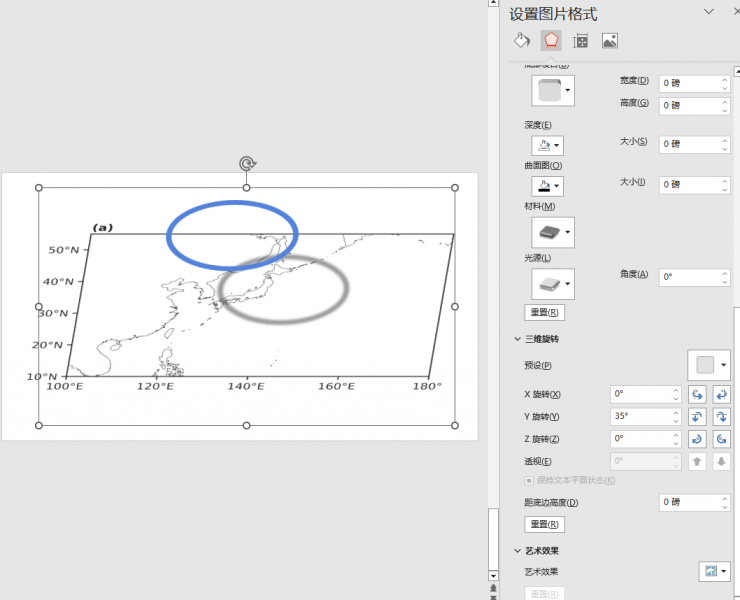Image resolution: width=740 pixels, height=600 pixels.
Task: Toggle the keep text flat (保持文本平面状态) checkbox
Action: 529,481
